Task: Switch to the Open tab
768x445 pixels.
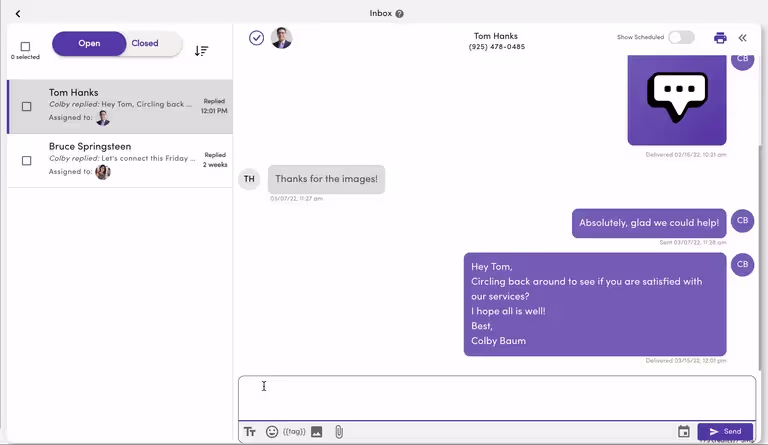Action: (x=89, y=44)
